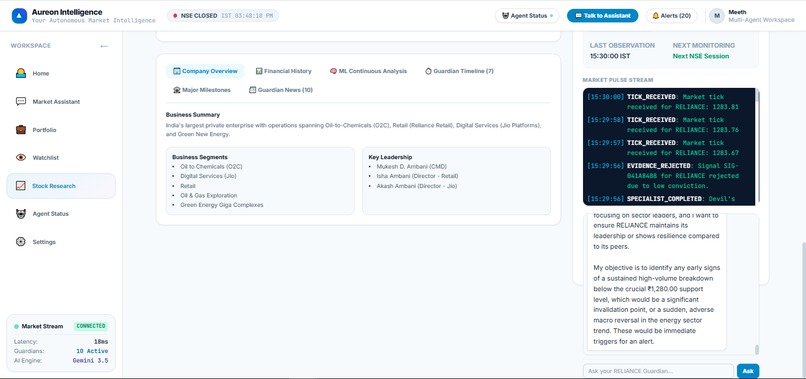Viewport: 806px width, 379px height.
Task: Click the Settings gear icon
Action: click(21, 242)
